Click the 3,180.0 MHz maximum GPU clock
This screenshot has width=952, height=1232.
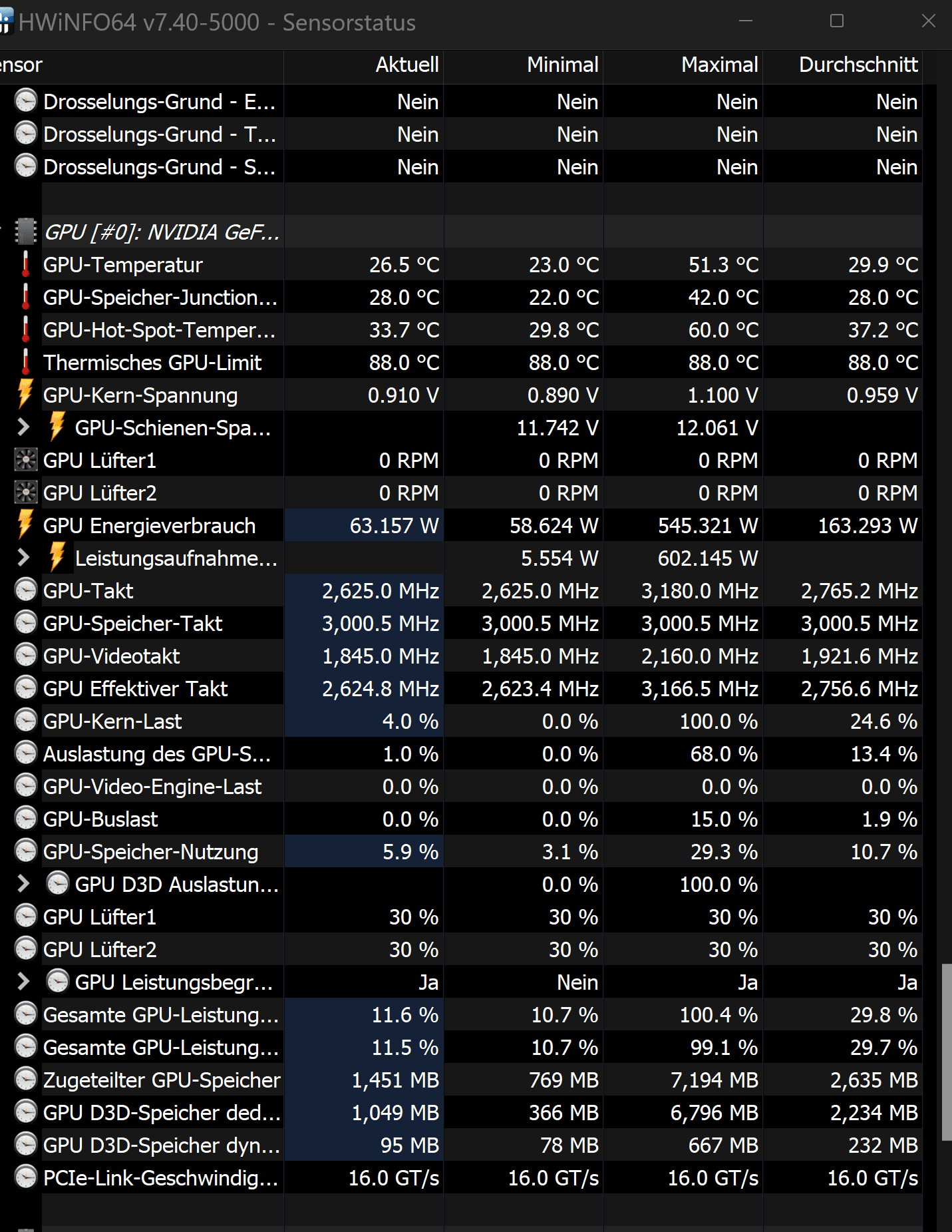coord(700,591)
